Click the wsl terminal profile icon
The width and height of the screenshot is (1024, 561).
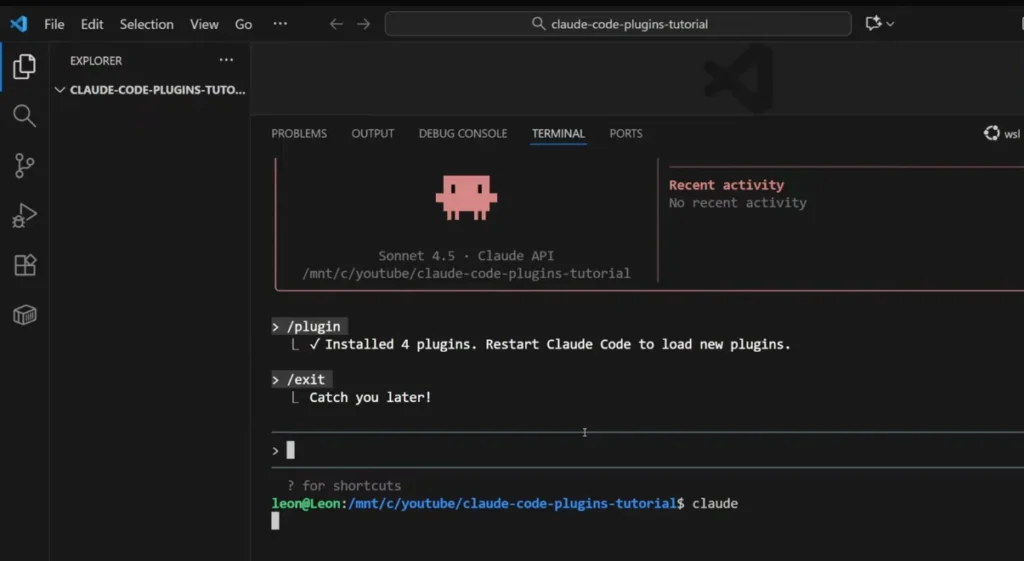click(x=991, y=133)
